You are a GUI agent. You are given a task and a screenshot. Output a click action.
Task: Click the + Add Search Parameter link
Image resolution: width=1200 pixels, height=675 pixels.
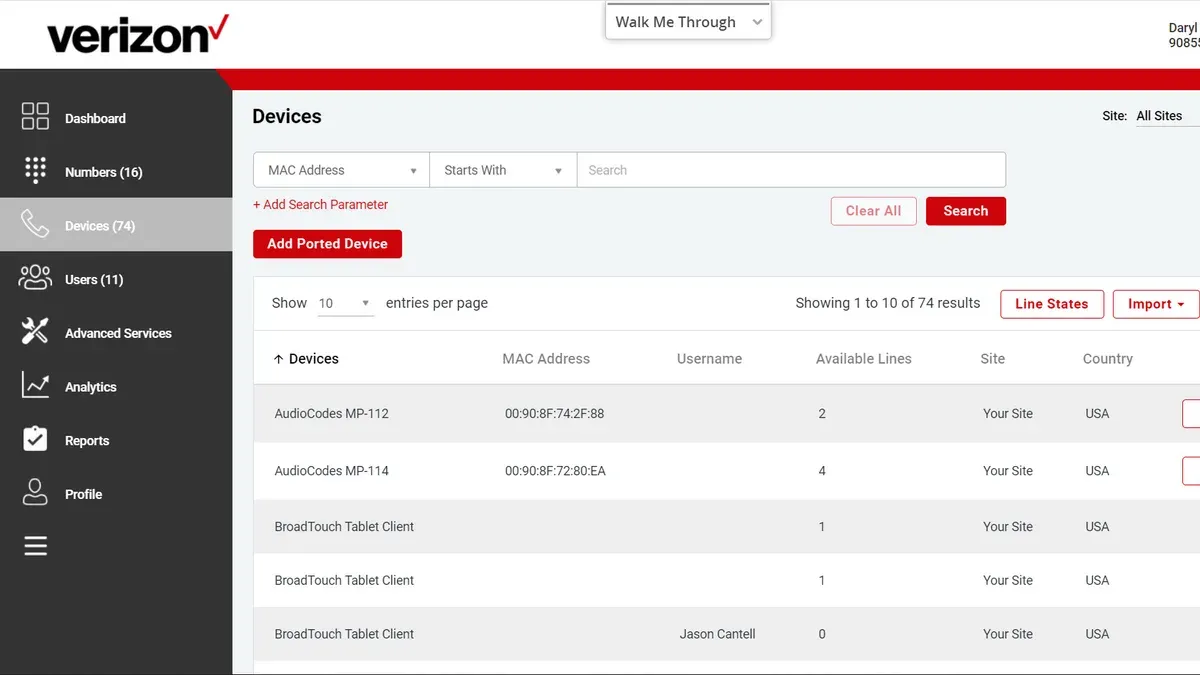pos(320,204)
